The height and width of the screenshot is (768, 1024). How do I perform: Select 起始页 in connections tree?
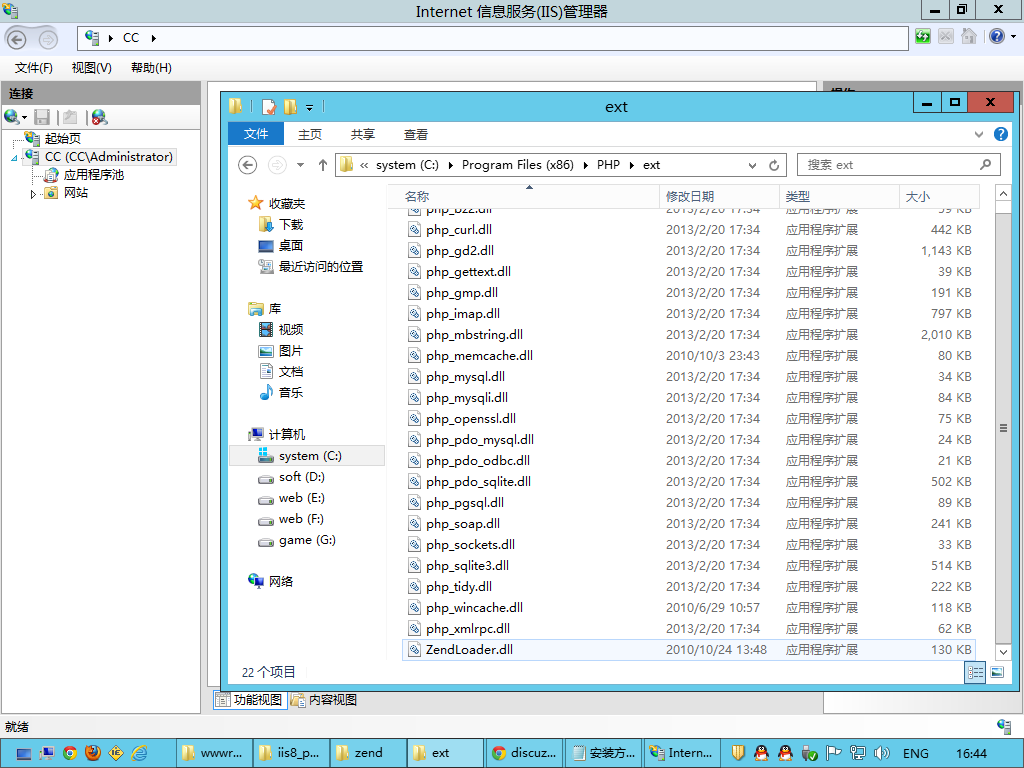pos(63,138)
